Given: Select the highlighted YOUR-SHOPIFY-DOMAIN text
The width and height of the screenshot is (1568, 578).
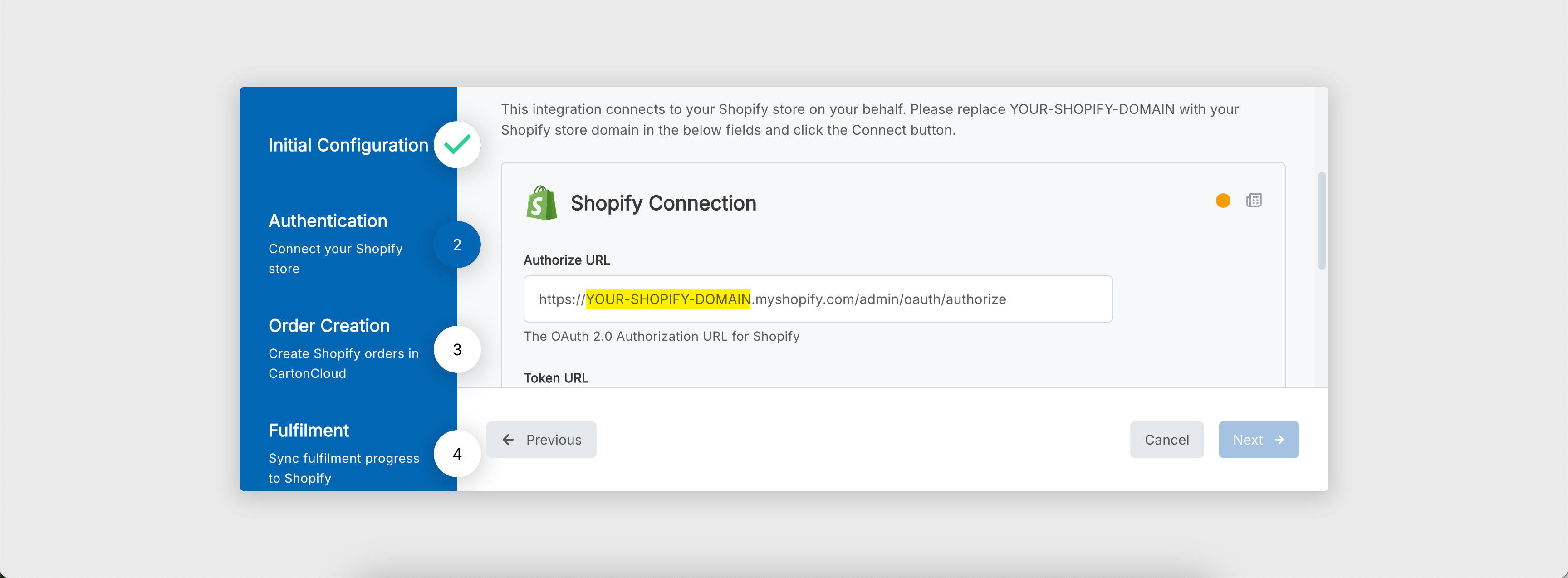Looking at the screenshot, I should 668,299.
